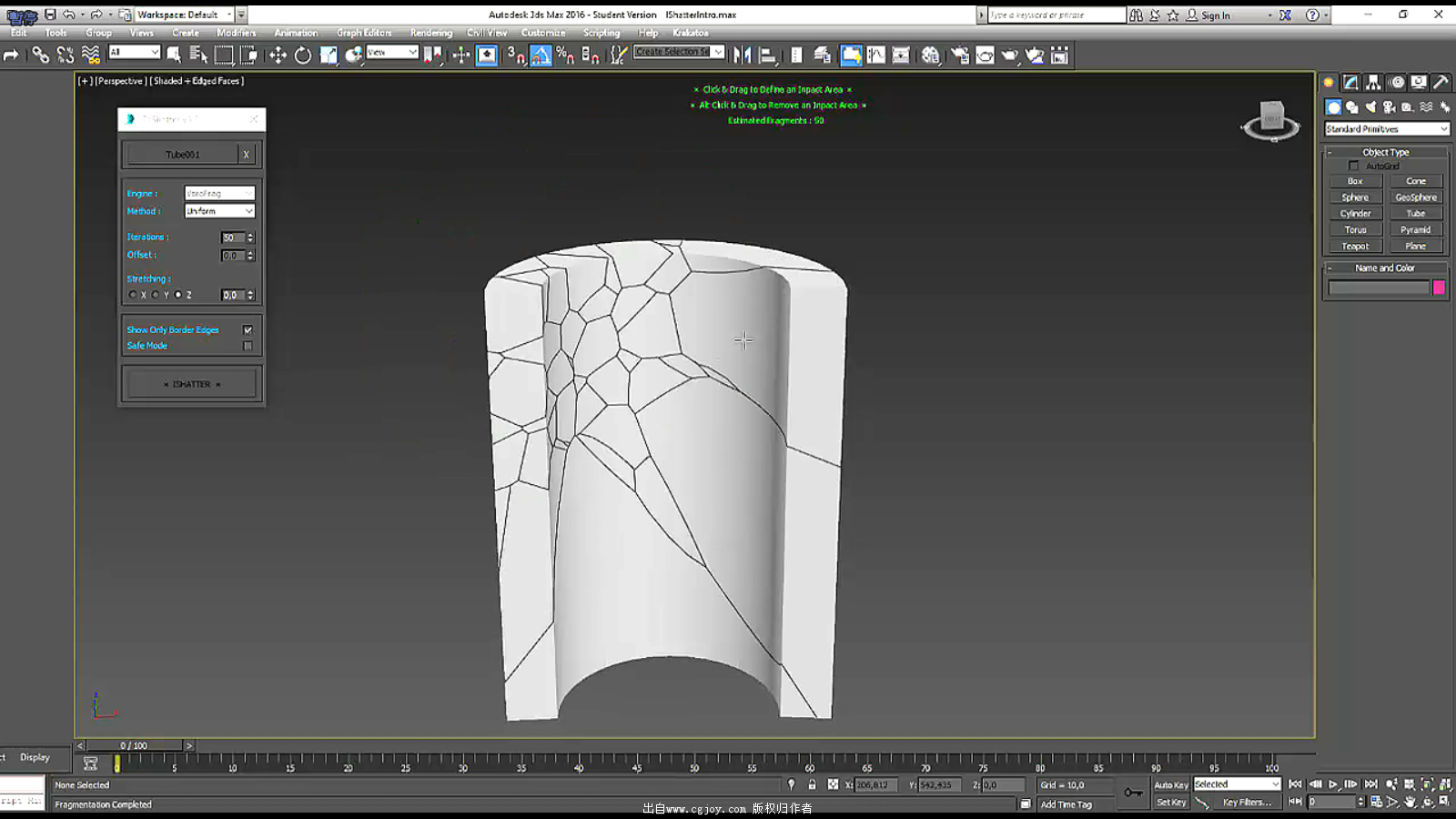
Task: Click the pink object color swatch
Action: pos(1439,288)
